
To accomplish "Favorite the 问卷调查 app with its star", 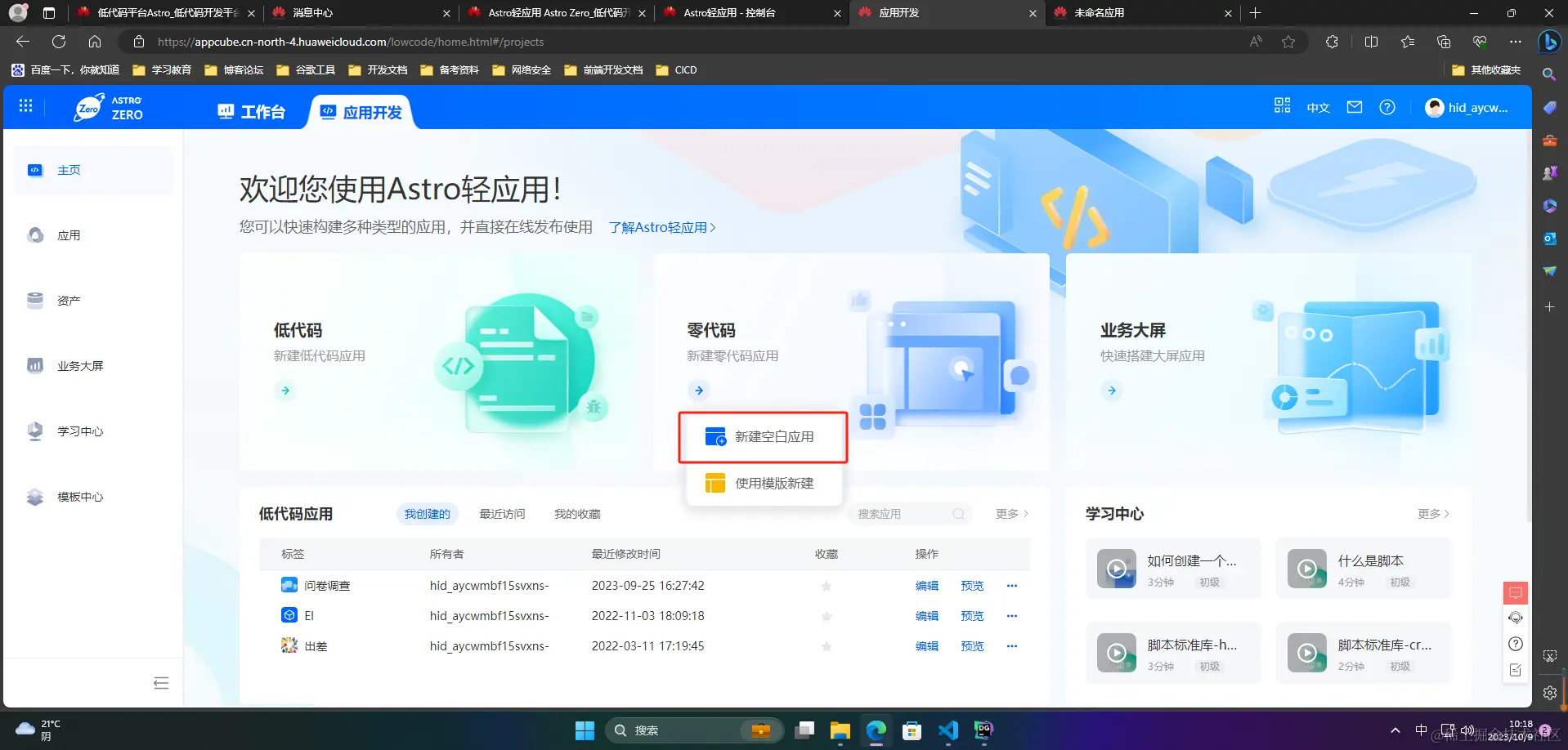I will [827, 586].
